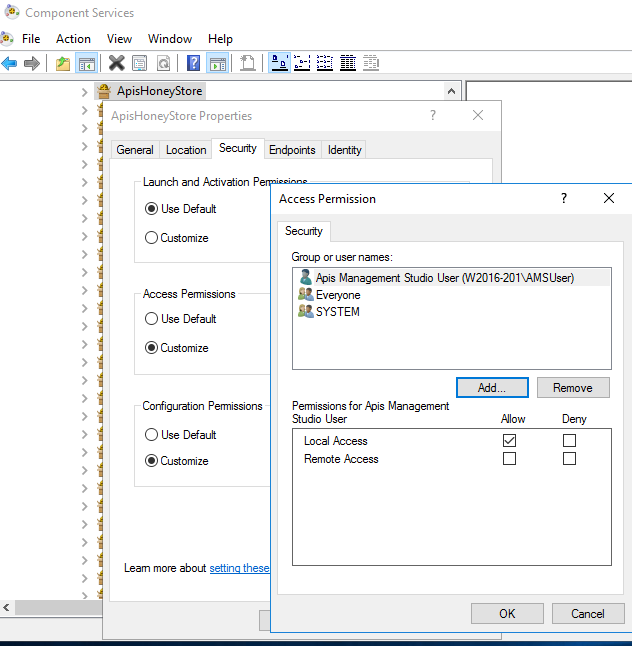Select the Everyone group icon

click(305, 295)
